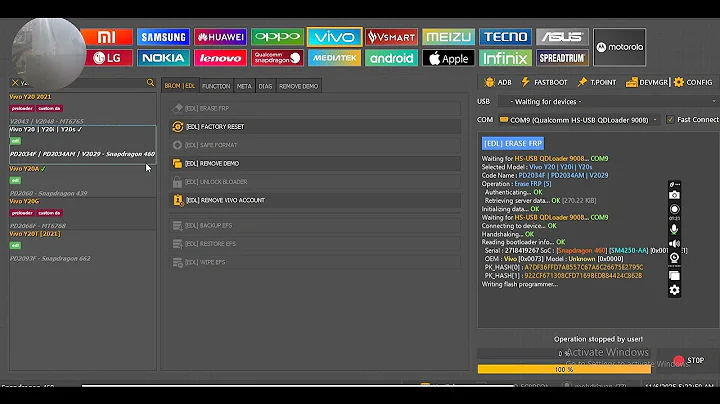Toggle the recorder microphone icon
This screenshot has width=720, height=404.
pos(674,229)
